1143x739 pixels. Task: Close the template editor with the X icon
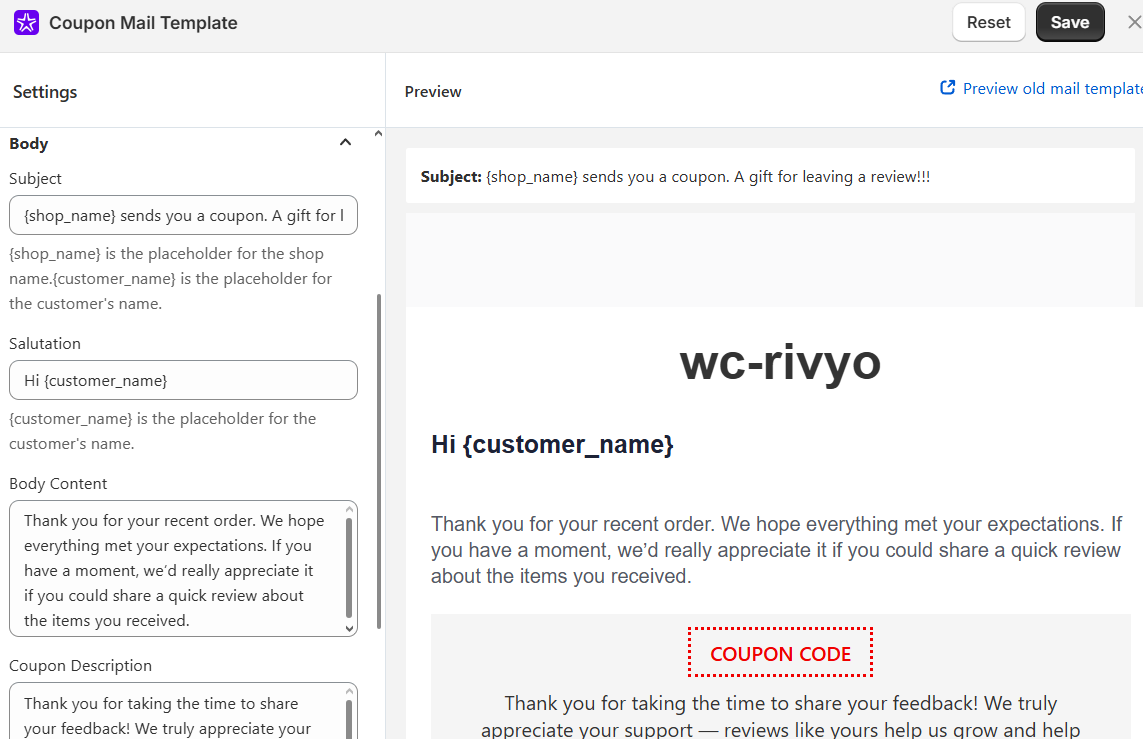coord(1134,23)
